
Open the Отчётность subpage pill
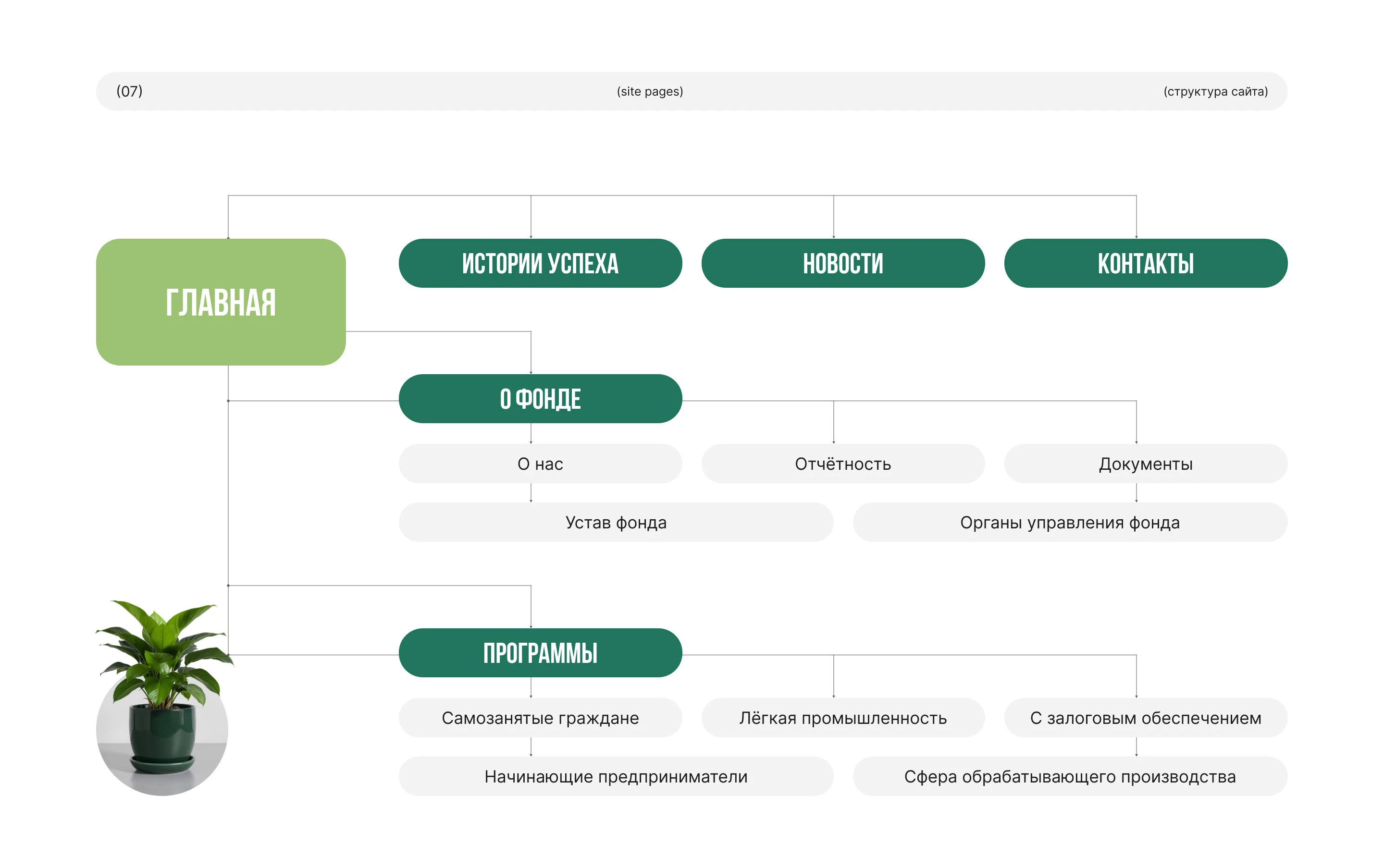point(842,464)
